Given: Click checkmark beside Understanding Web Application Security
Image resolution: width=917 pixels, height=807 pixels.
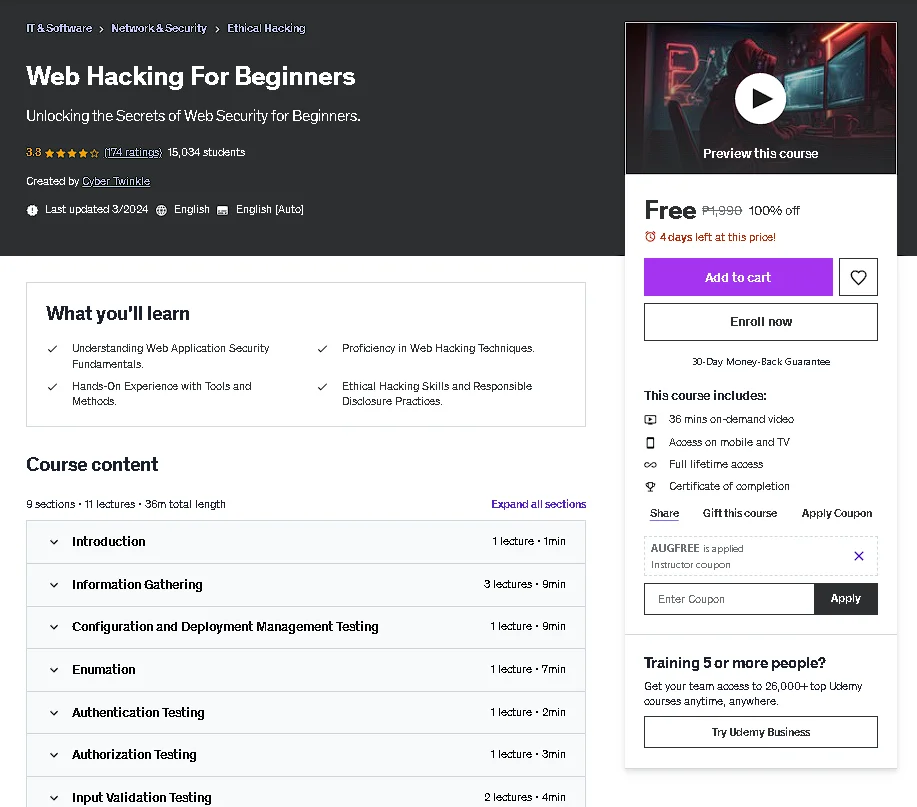Looking at the screenshot, I should point(53,349).
